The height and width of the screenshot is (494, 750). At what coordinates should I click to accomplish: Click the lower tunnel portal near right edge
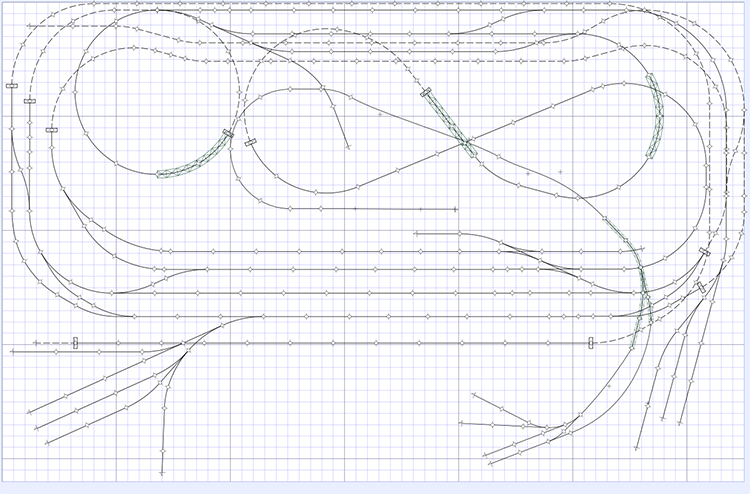click(x=701, y=287)
